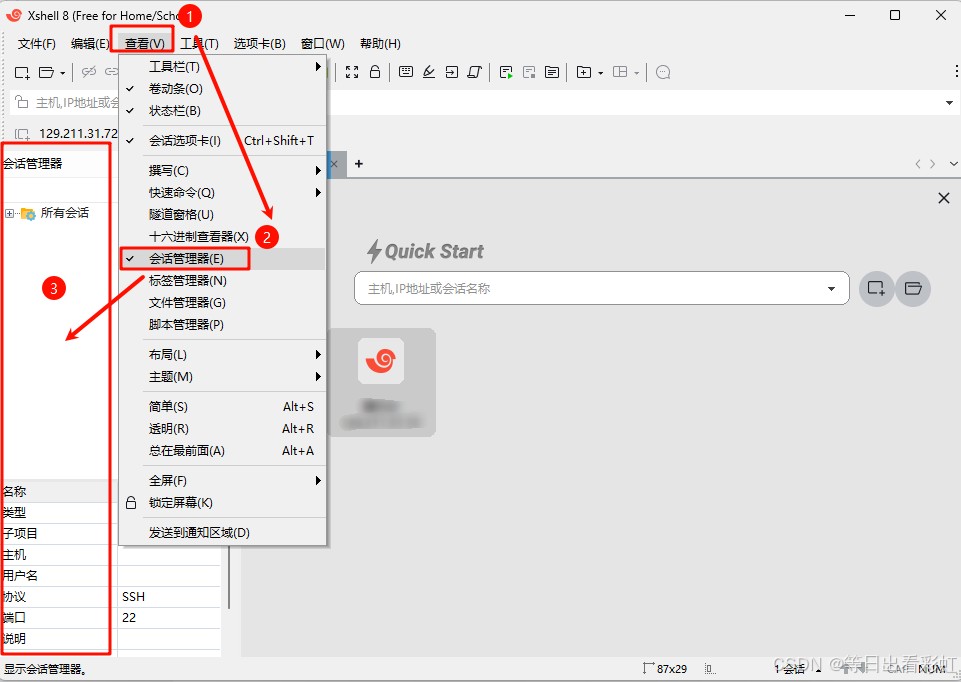Open the 编辑(E) menu
Screen dimensions: 961x682
pyautogui.click(x=89, y=44)
